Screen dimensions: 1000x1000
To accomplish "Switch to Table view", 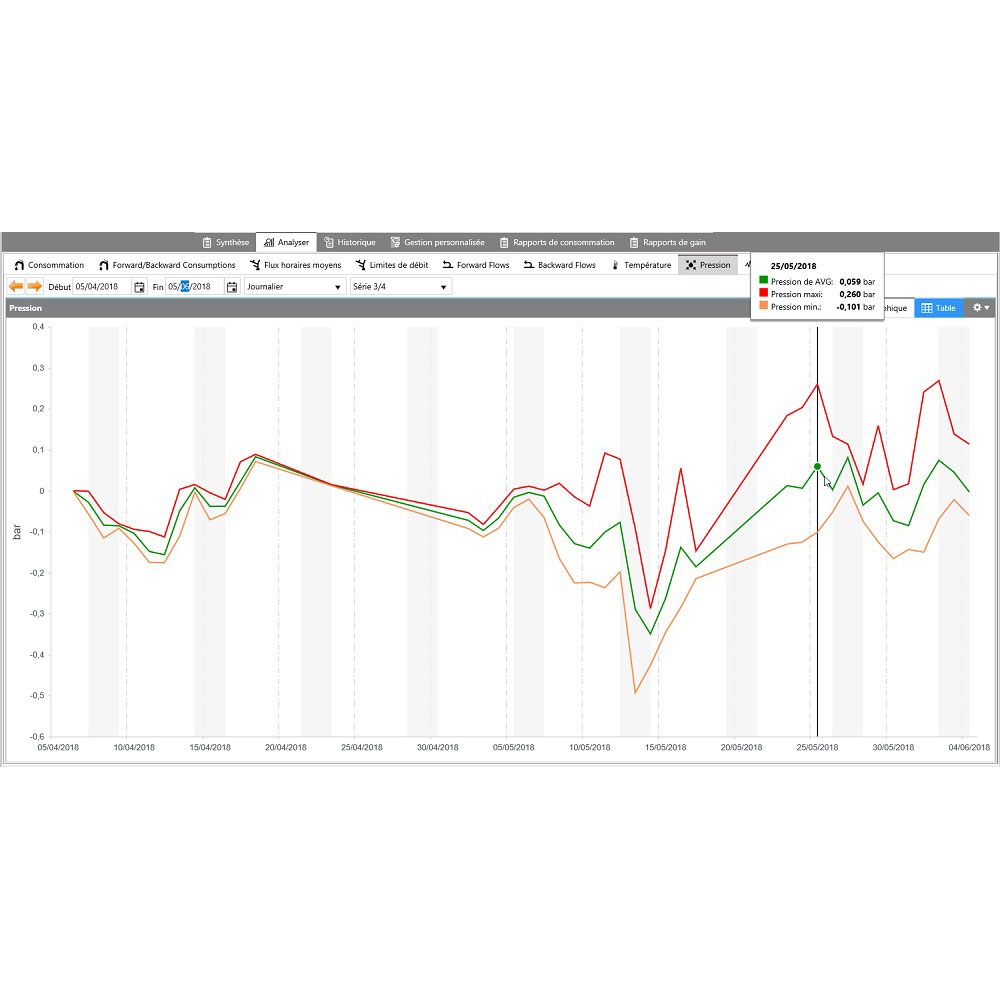I will (939, 307).
